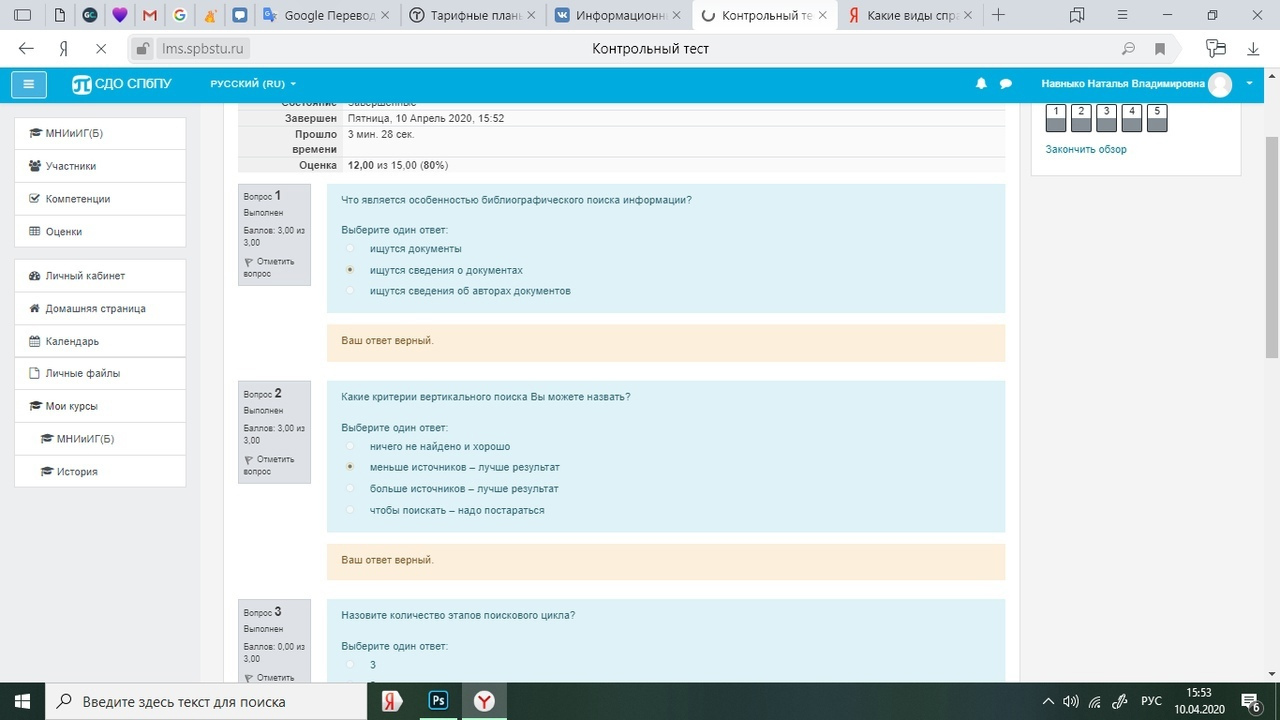Click the Windows taskbar search box

click(x=207, y=701)
